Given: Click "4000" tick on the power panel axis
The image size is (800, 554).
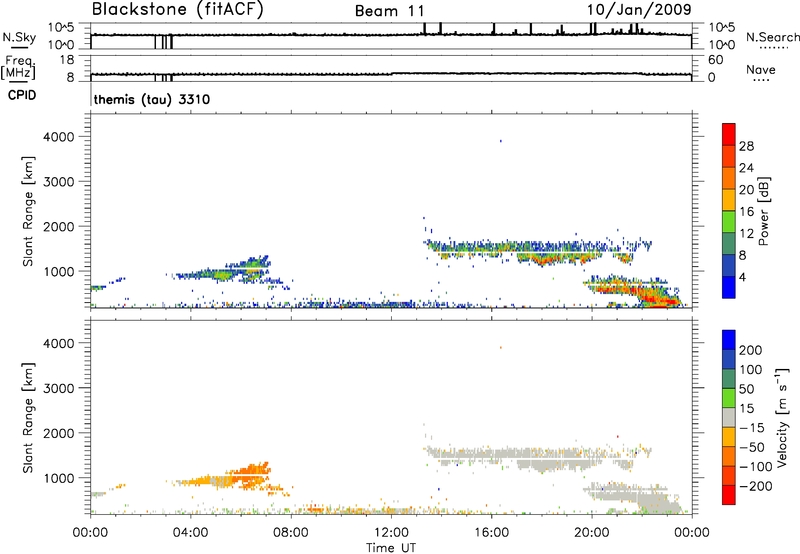Looking at the screenshot, I should (59, 137).
